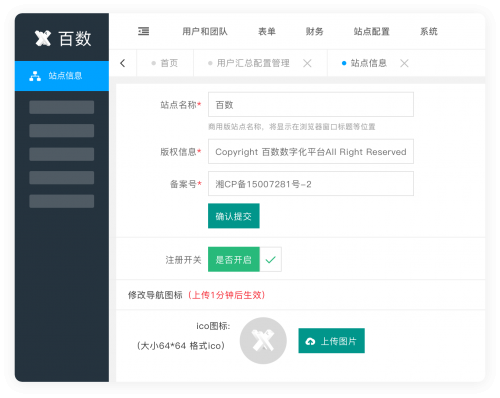Focus the 备案号 input field
This screenshot has height=398, width=500.
click(x=311, y=184)
